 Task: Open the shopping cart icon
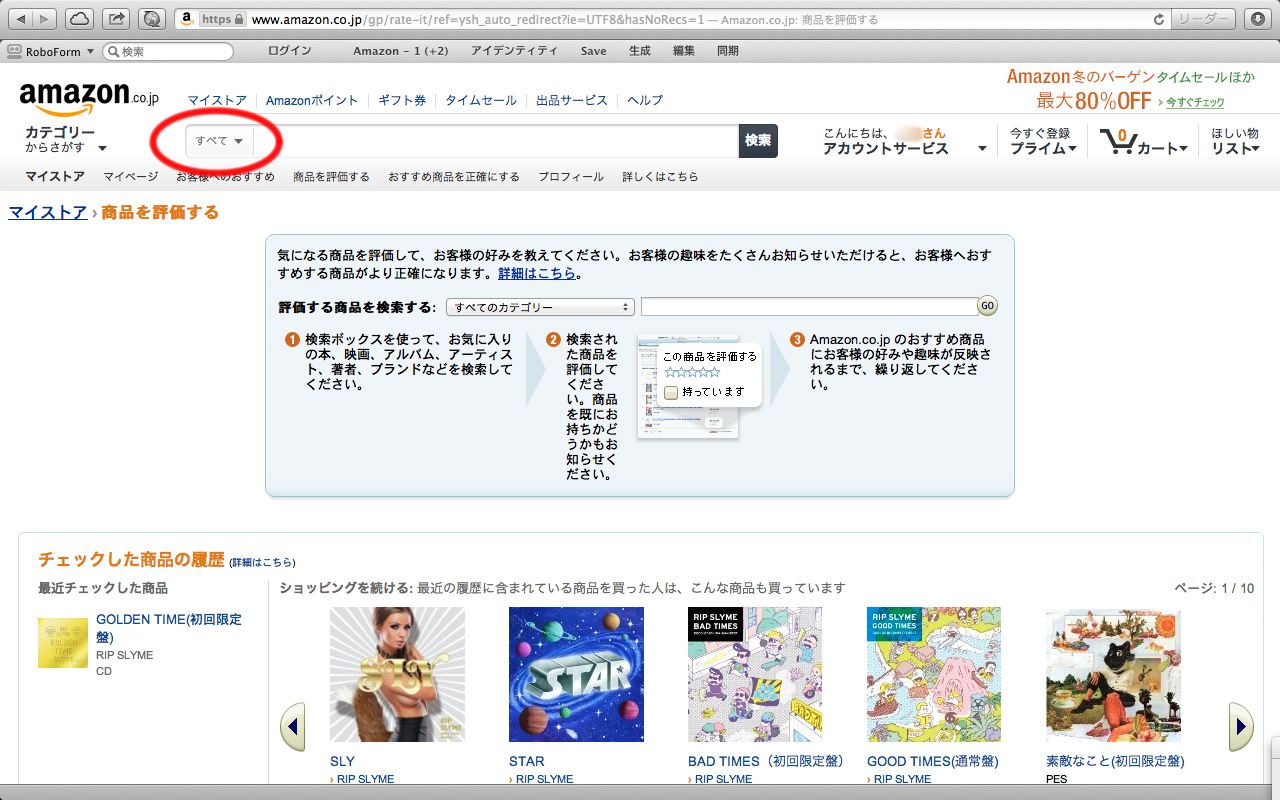[1117, 141]
